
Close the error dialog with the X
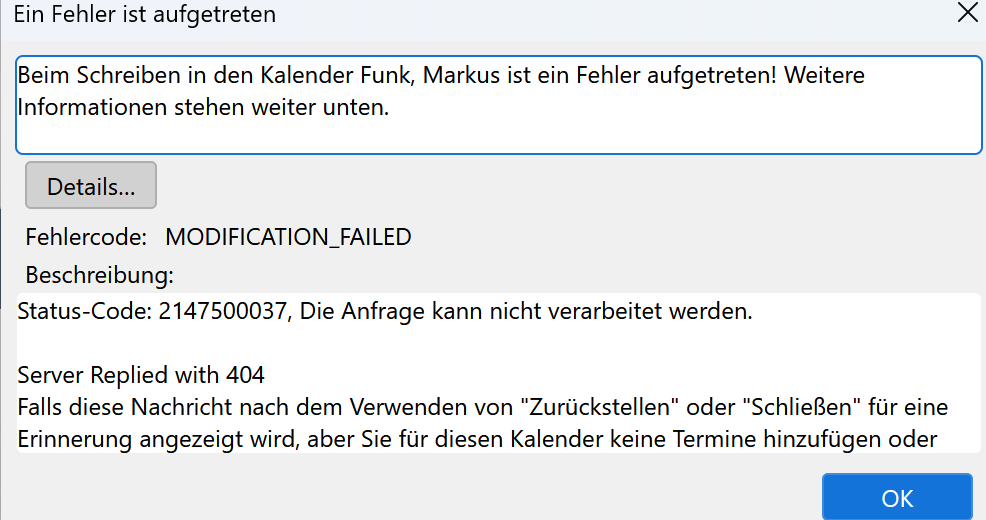point(968,13)
